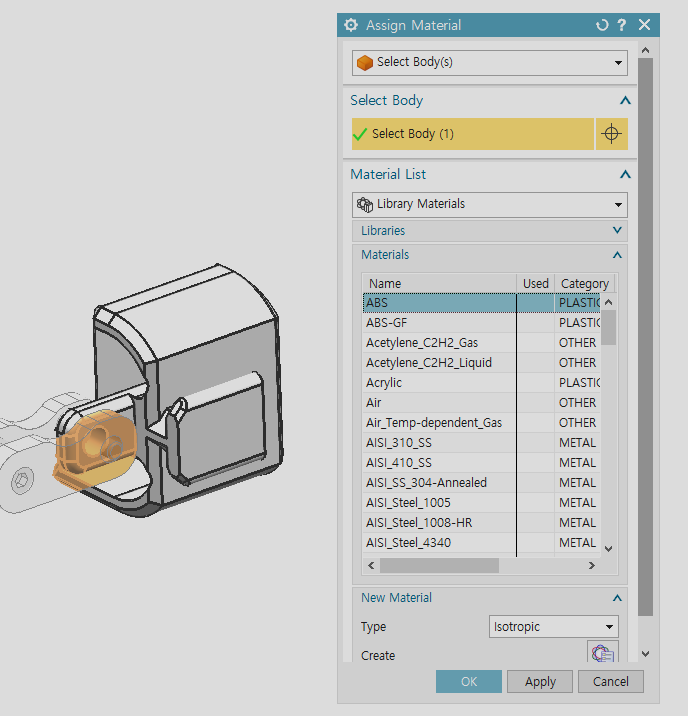Click the METAL category cell of AISI_310_SS
Viewport: 688px width, 716px height.
578,443
